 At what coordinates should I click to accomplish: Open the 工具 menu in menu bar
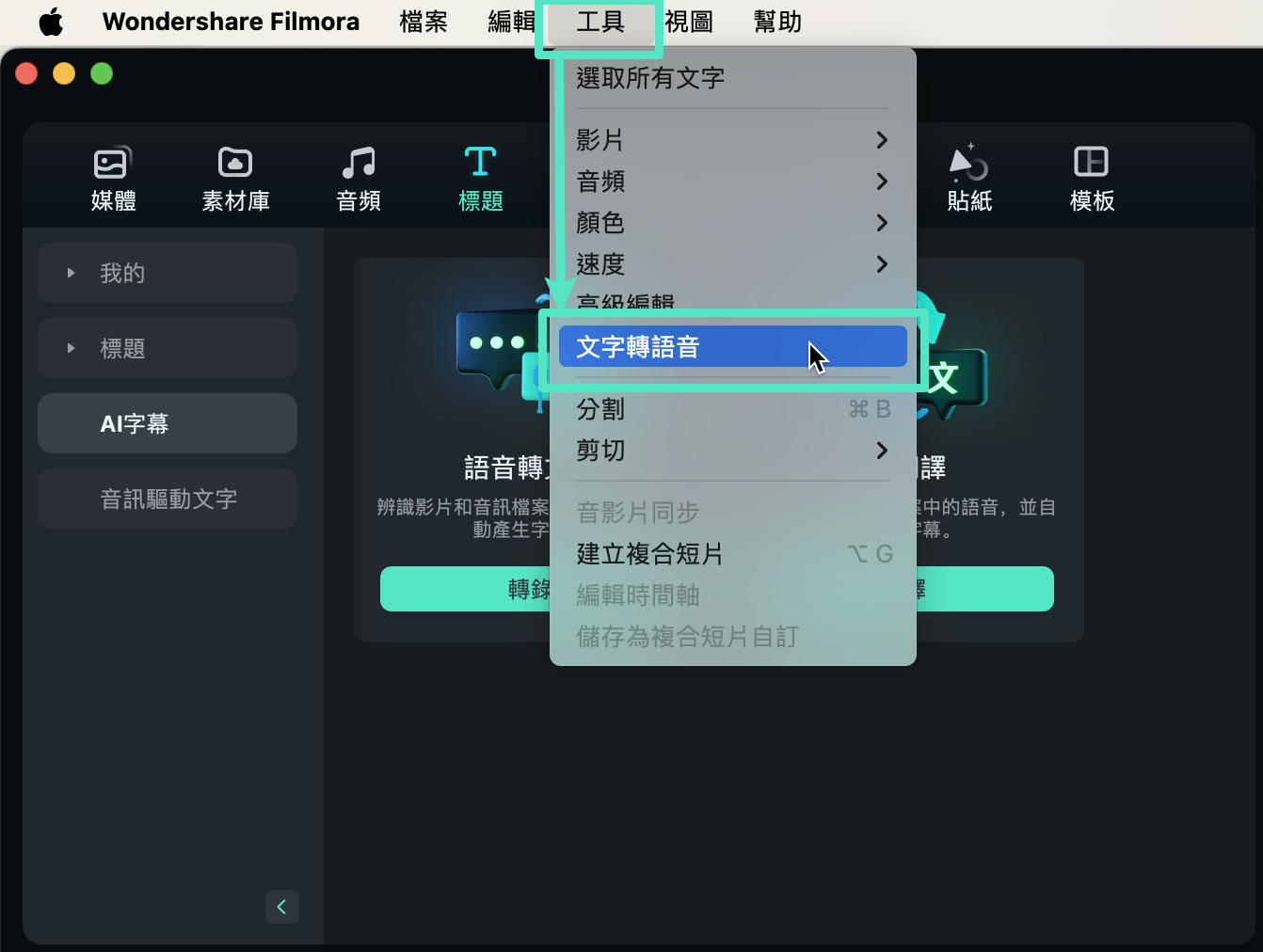(600, 22)
